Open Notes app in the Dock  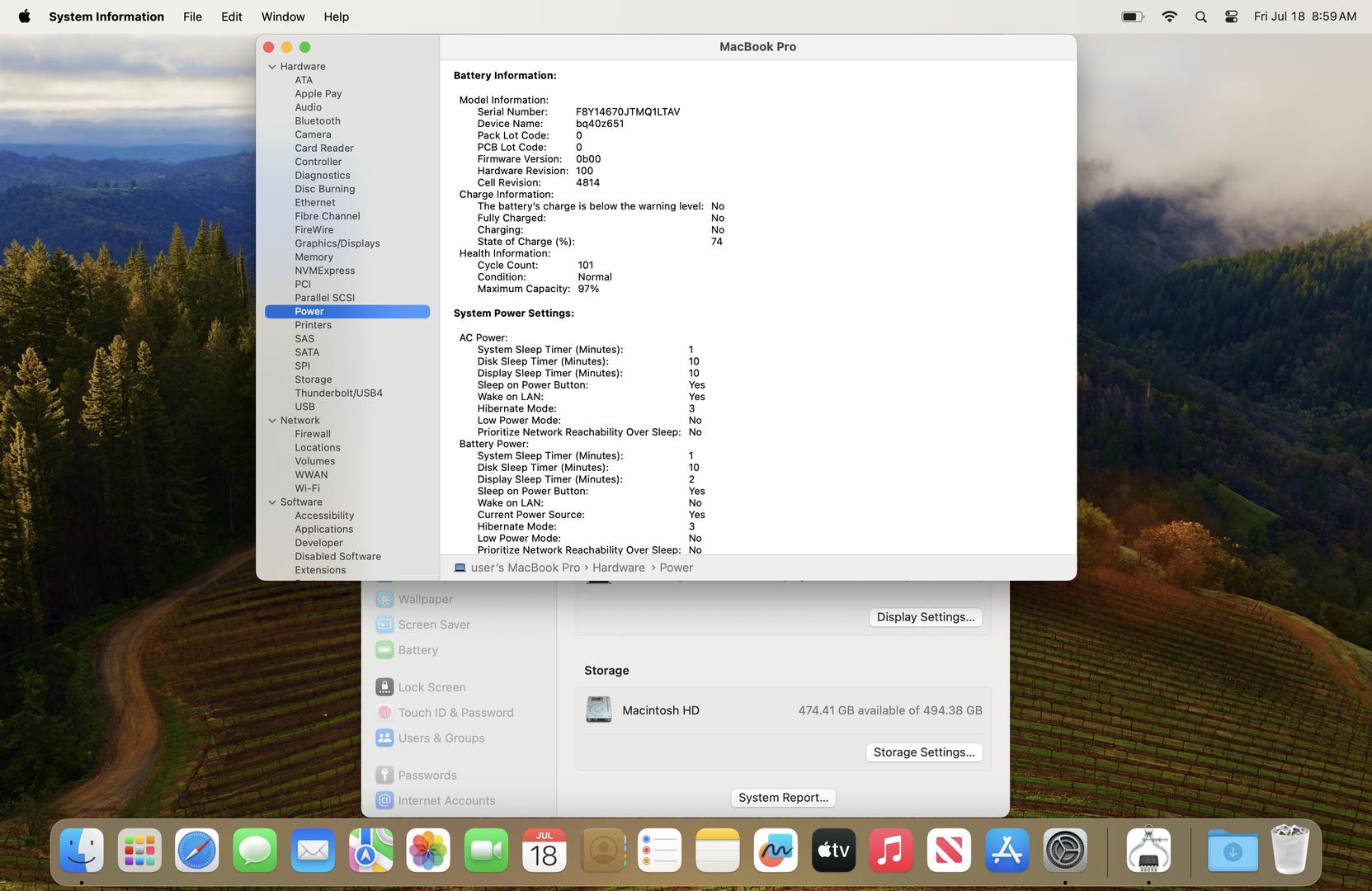pyautogui.click(x=718, y=851)
